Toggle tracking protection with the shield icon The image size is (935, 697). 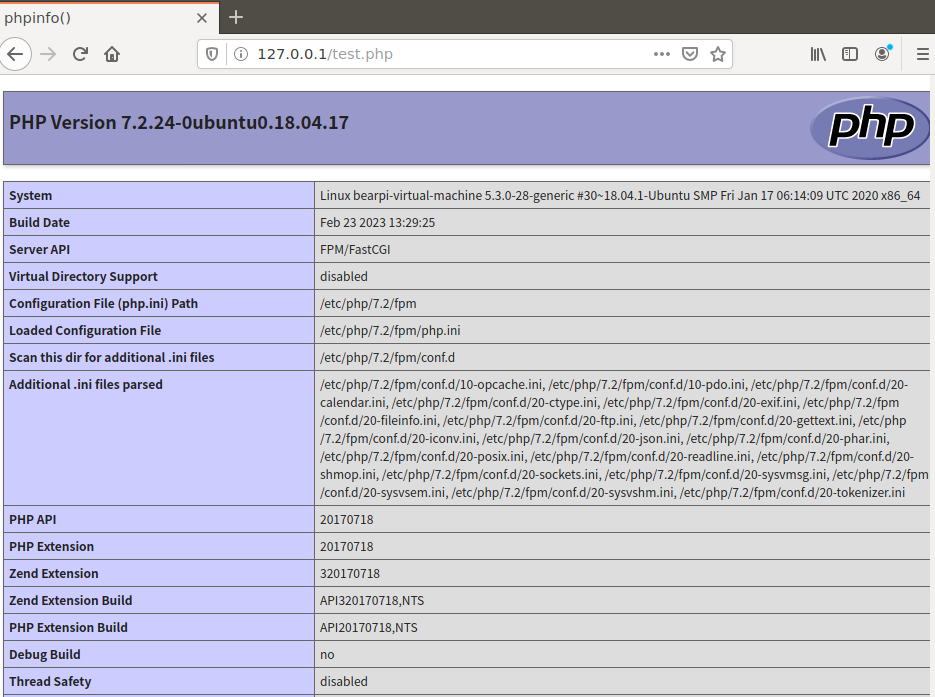pos(210,53)
